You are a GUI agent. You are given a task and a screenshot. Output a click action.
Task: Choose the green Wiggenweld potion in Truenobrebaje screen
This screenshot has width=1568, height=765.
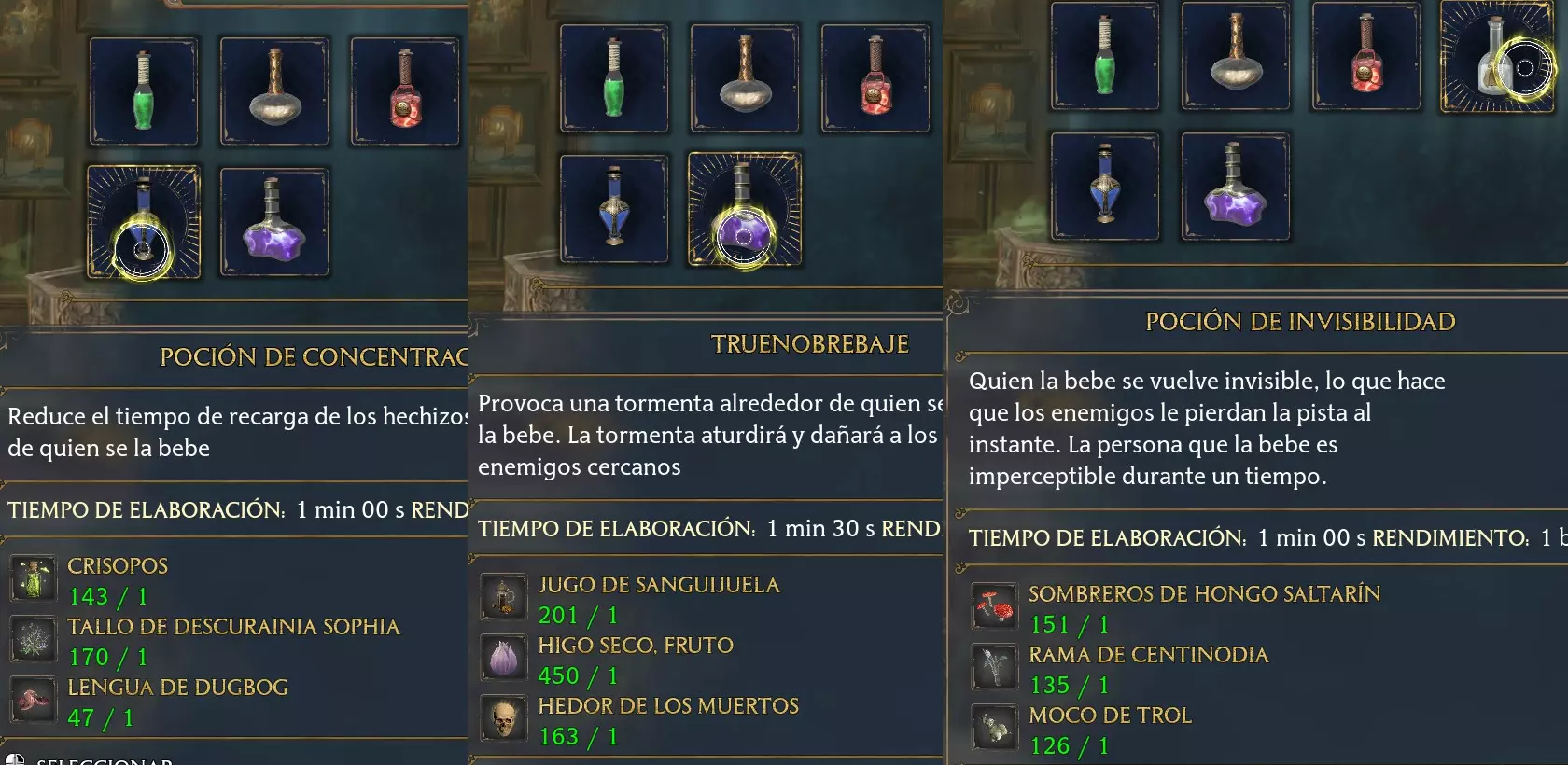pos(613,78)
